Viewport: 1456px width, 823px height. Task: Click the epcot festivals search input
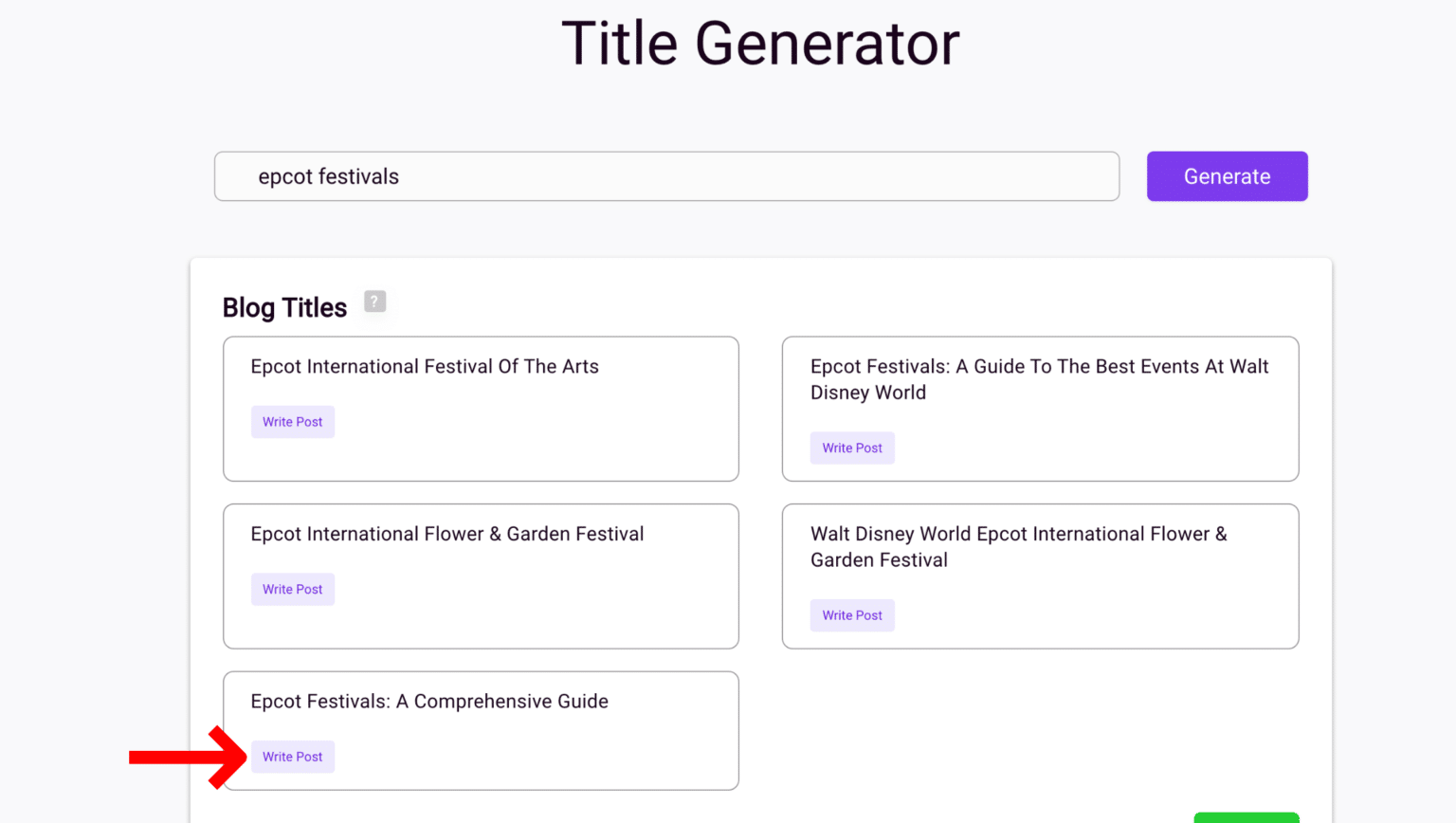click(x=664, y=175)
